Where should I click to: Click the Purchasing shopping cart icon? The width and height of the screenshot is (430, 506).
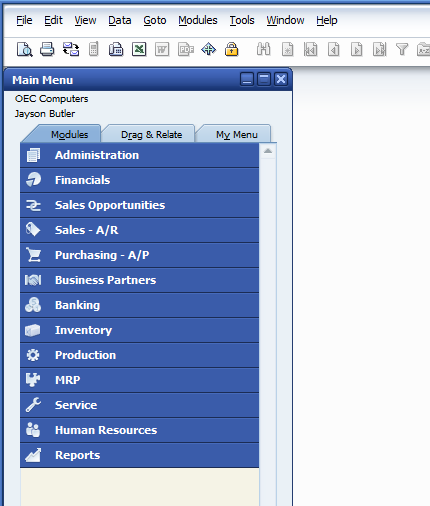click(33, 255)
